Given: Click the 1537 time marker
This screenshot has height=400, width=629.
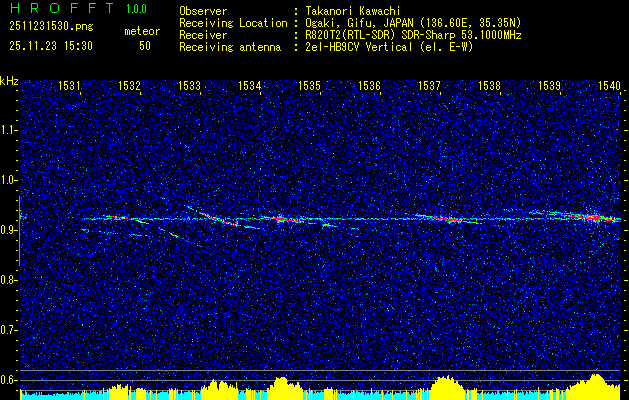Looking at the screenshot, I should (429, 85).
